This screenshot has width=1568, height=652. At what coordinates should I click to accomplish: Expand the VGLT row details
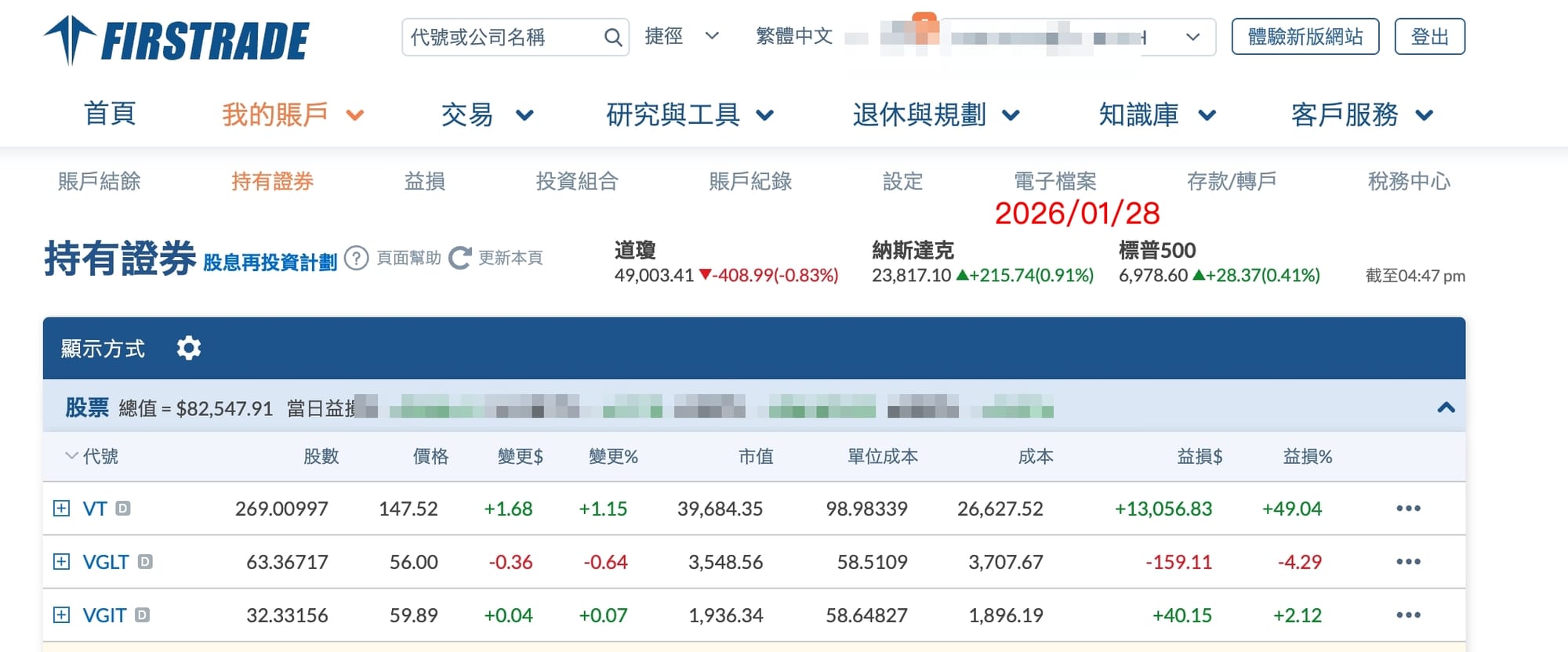(61, 562)
